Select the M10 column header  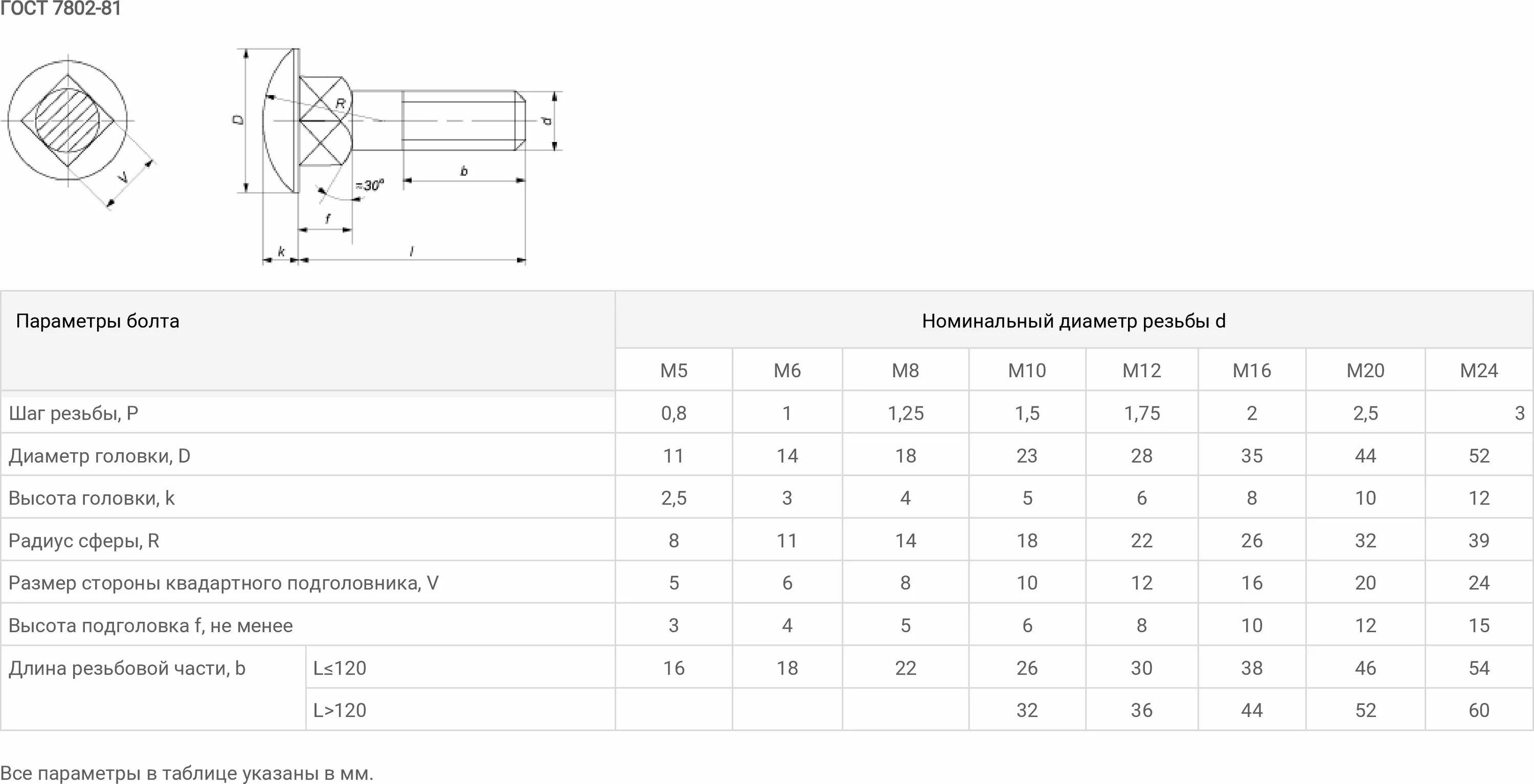pyautogui.click(x=1027, y=370)
